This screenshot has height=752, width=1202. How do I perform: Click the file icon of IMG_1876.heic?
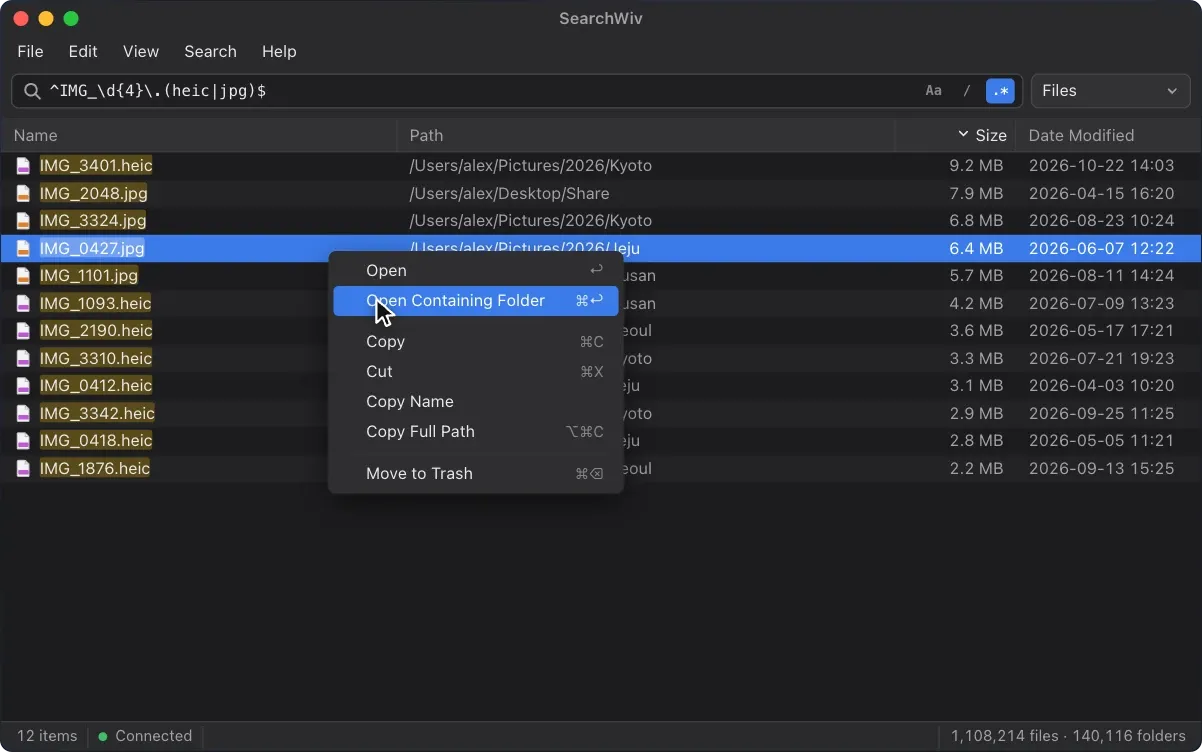[23, 468]
